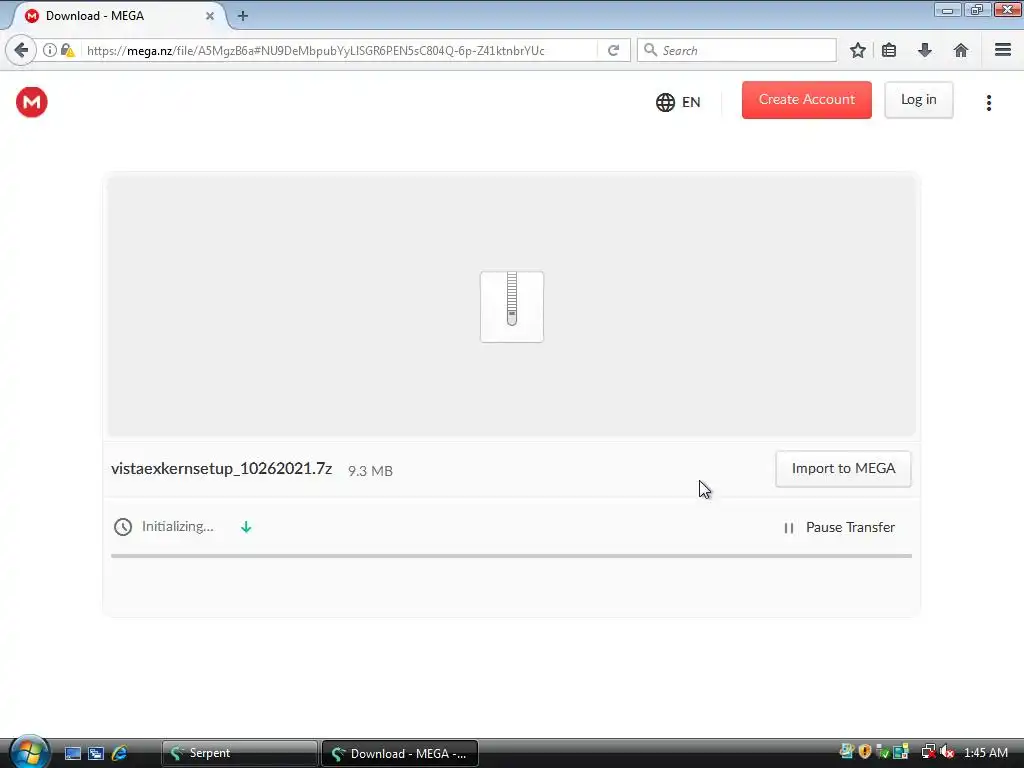
Task: Reload the page with refresh icon
Action: [613, 50]
